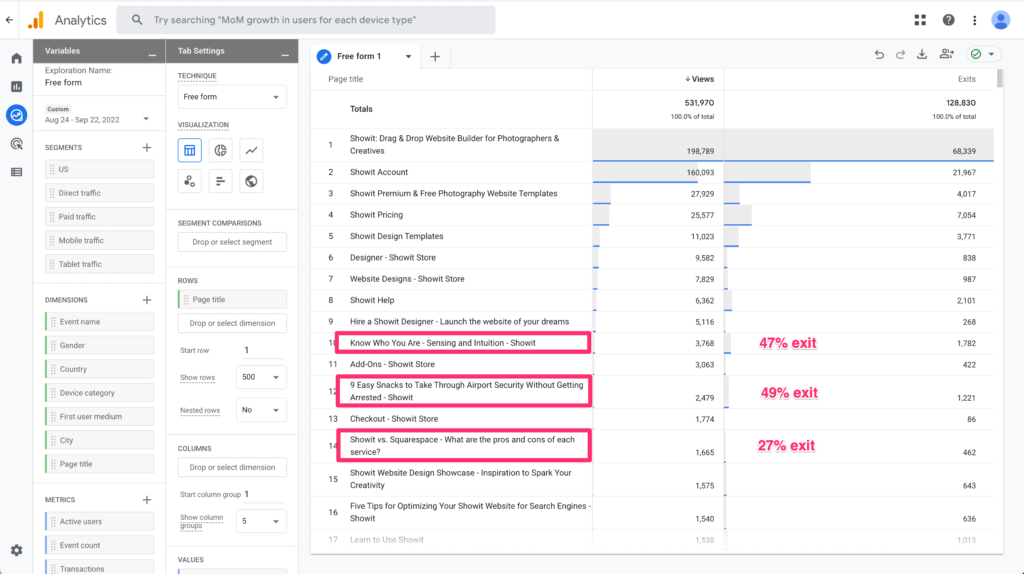Open Admin settings gear
The image size is (1024, 574).
tap(16, 550)
